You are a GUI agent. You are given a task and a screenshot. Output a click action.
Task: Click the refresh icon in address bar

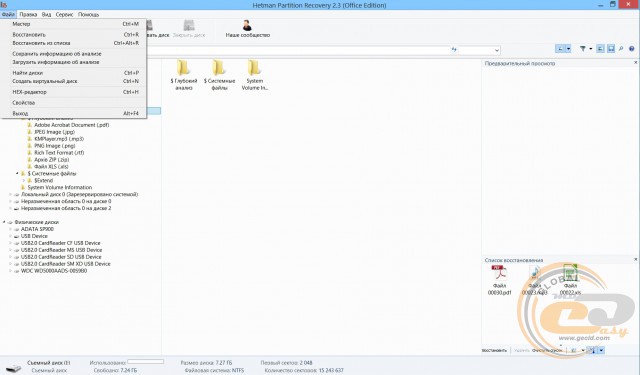click(454, 50)
